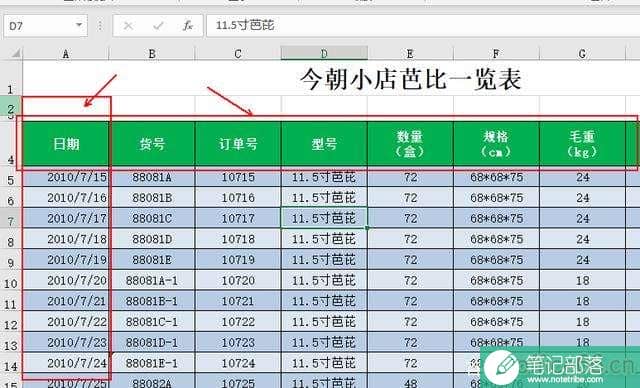This screenshot has width=640, height=388.
Task: Click date cell 2010/7/15
Action: (66, 177)
